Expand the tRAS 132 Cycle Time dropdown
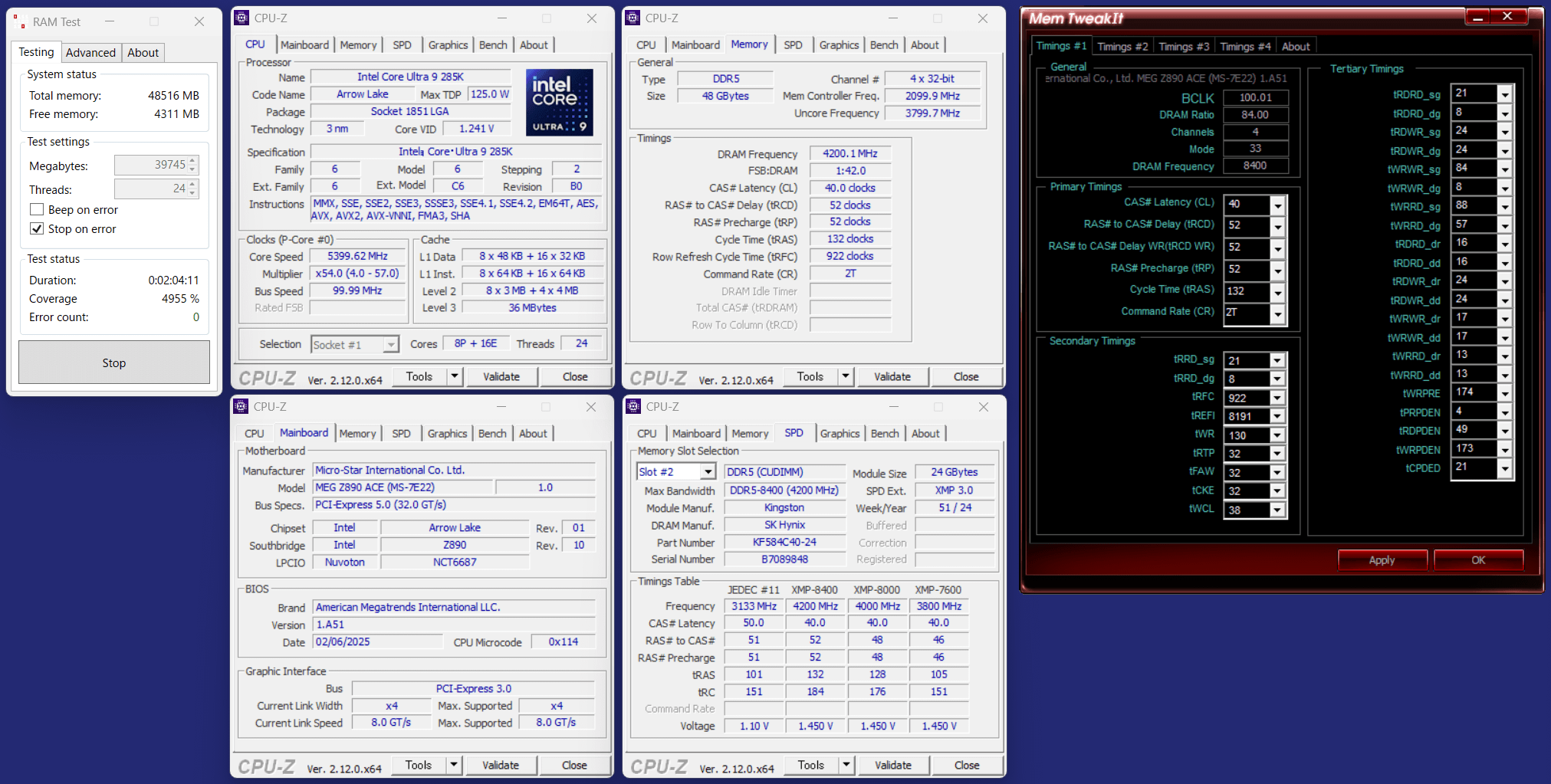Screen dimensions: 1551x784 (1277, 292)
